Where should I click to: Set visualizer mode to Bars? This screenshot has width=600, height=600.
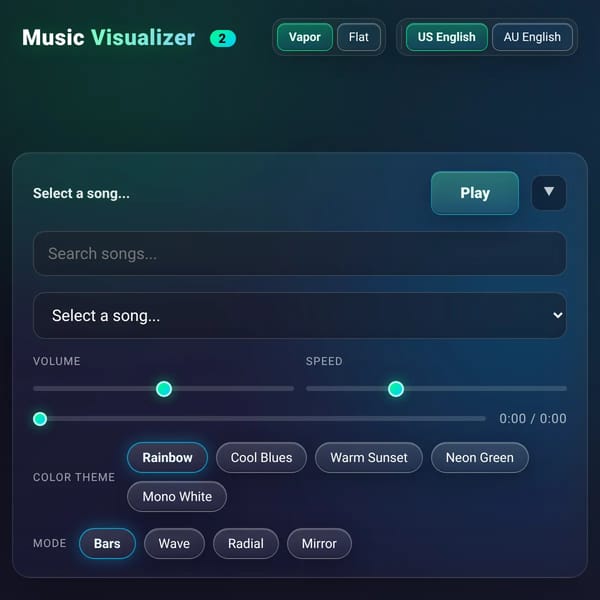(107, 544)
